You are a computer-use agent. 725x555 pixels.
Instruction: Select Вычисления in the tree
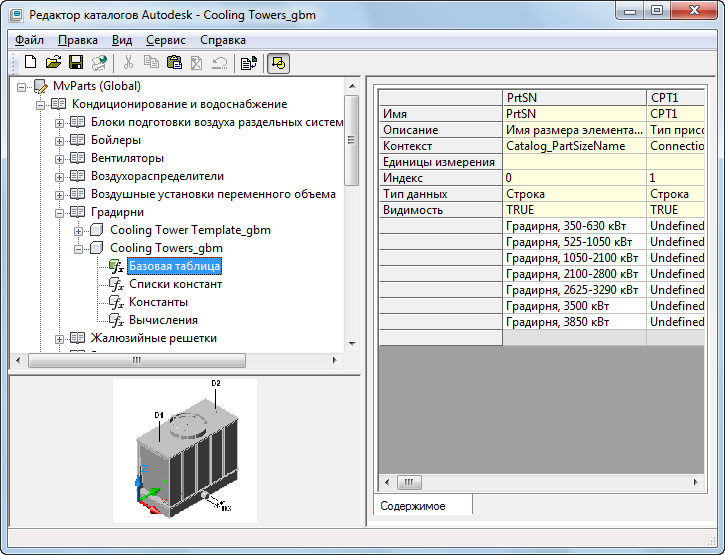[x=163, y=320]
